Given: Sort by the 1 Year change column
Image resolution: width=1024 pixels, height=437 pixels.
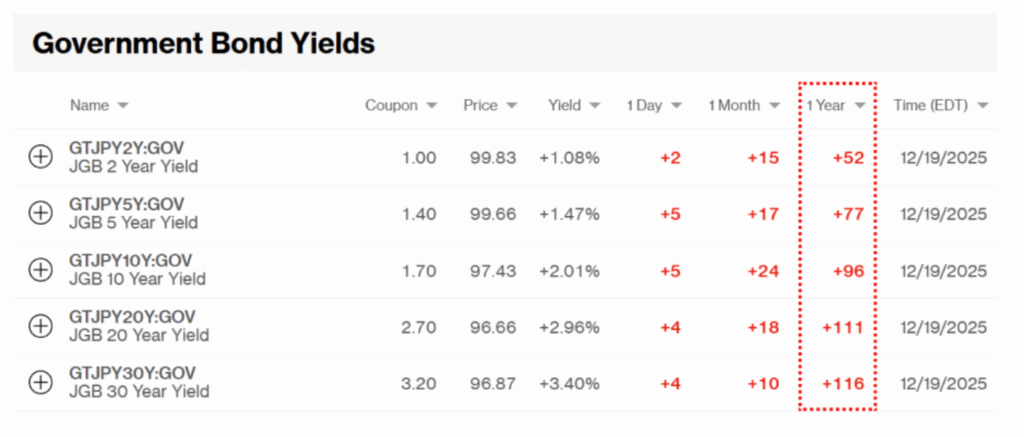Looking at the screenshot, I should click(859, 106).
